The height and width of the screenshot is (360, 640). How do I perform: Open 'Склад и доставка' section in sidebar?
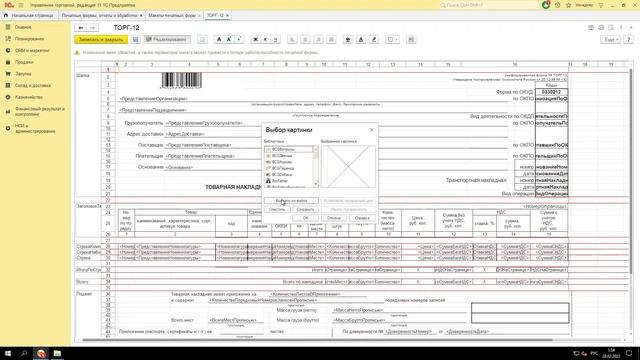coord(33,86)
